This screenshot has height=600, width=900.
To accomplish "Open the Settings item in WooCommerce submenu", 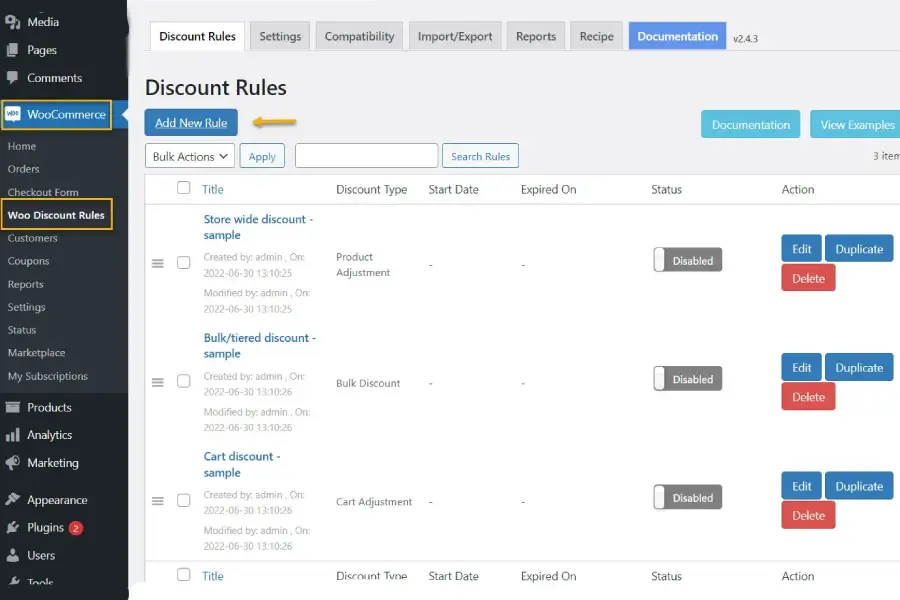I will [26, 307].
